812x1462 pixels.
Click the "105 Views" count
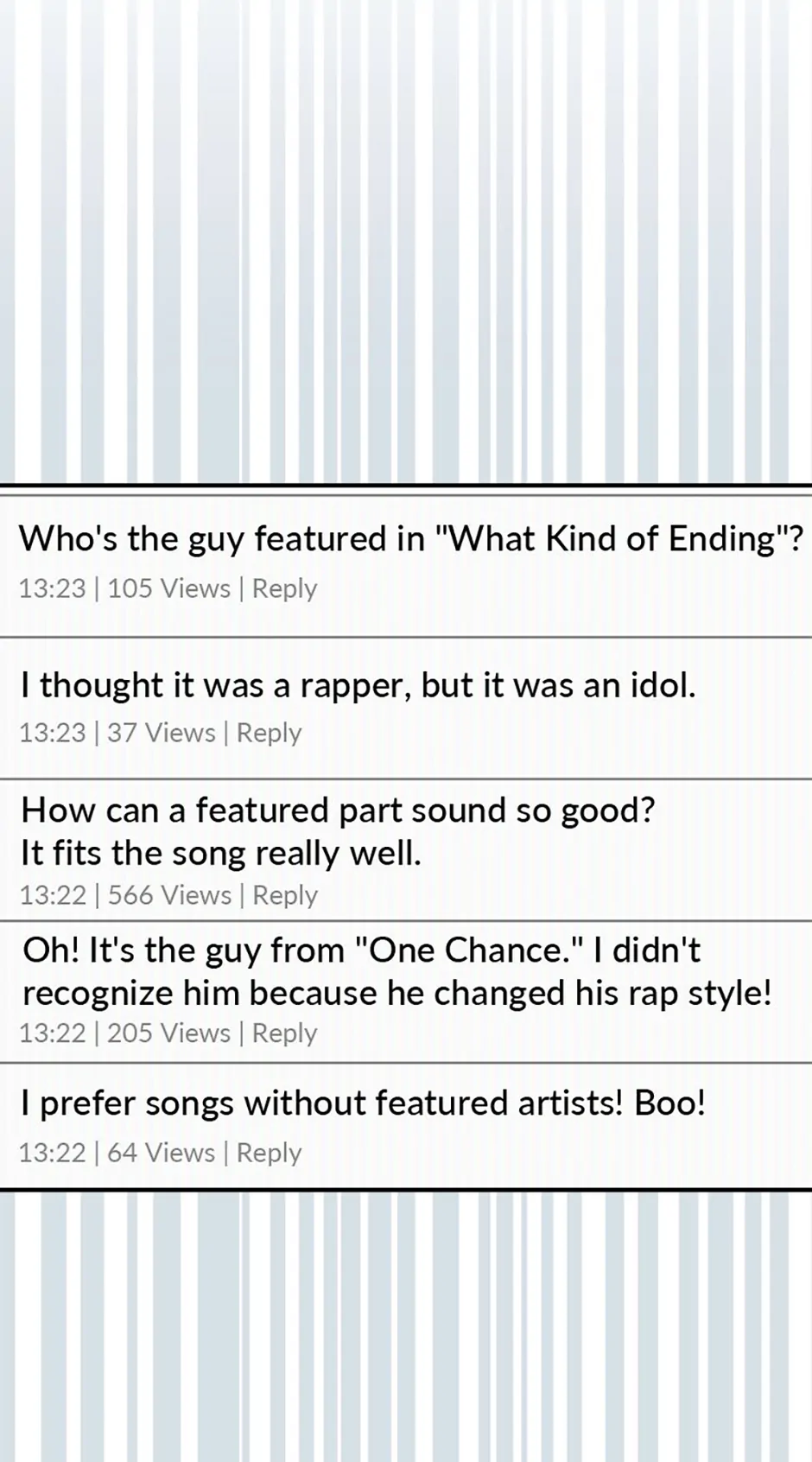click(168, 588)
